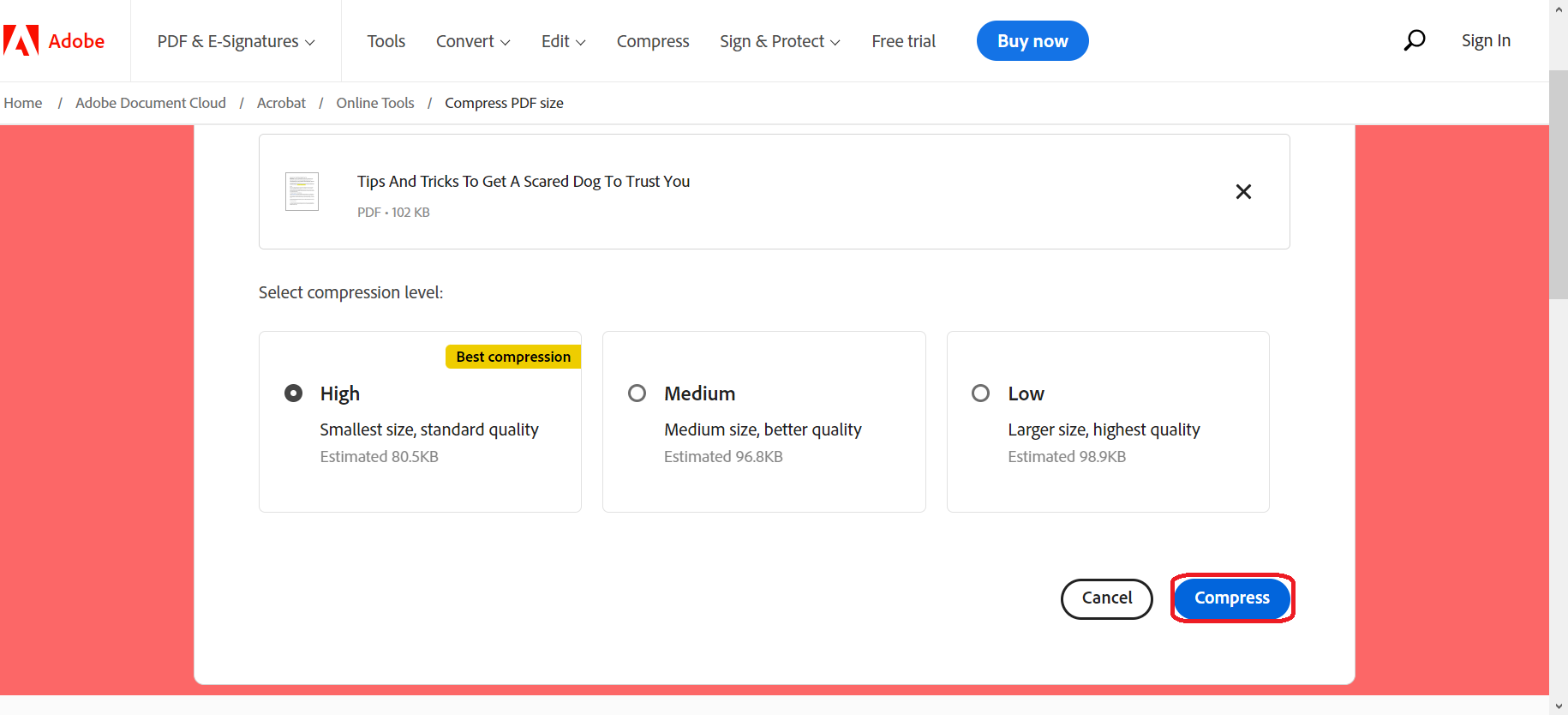1568x715 pixels.
Task: Click the PDF document thumbnail icon
Action: tap(302, 191)
